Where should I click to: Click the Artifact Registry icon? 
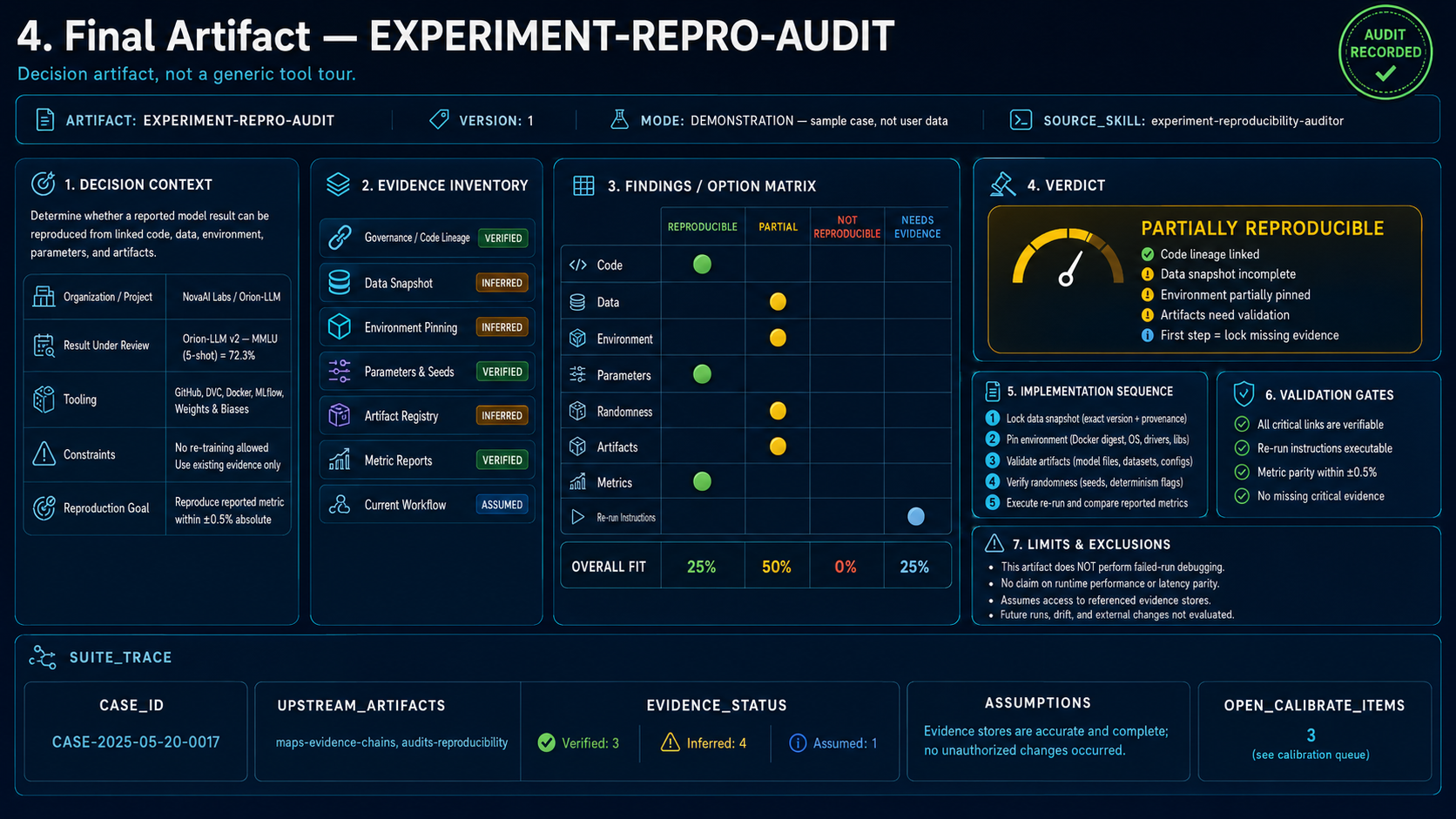[x=340, y=416]
